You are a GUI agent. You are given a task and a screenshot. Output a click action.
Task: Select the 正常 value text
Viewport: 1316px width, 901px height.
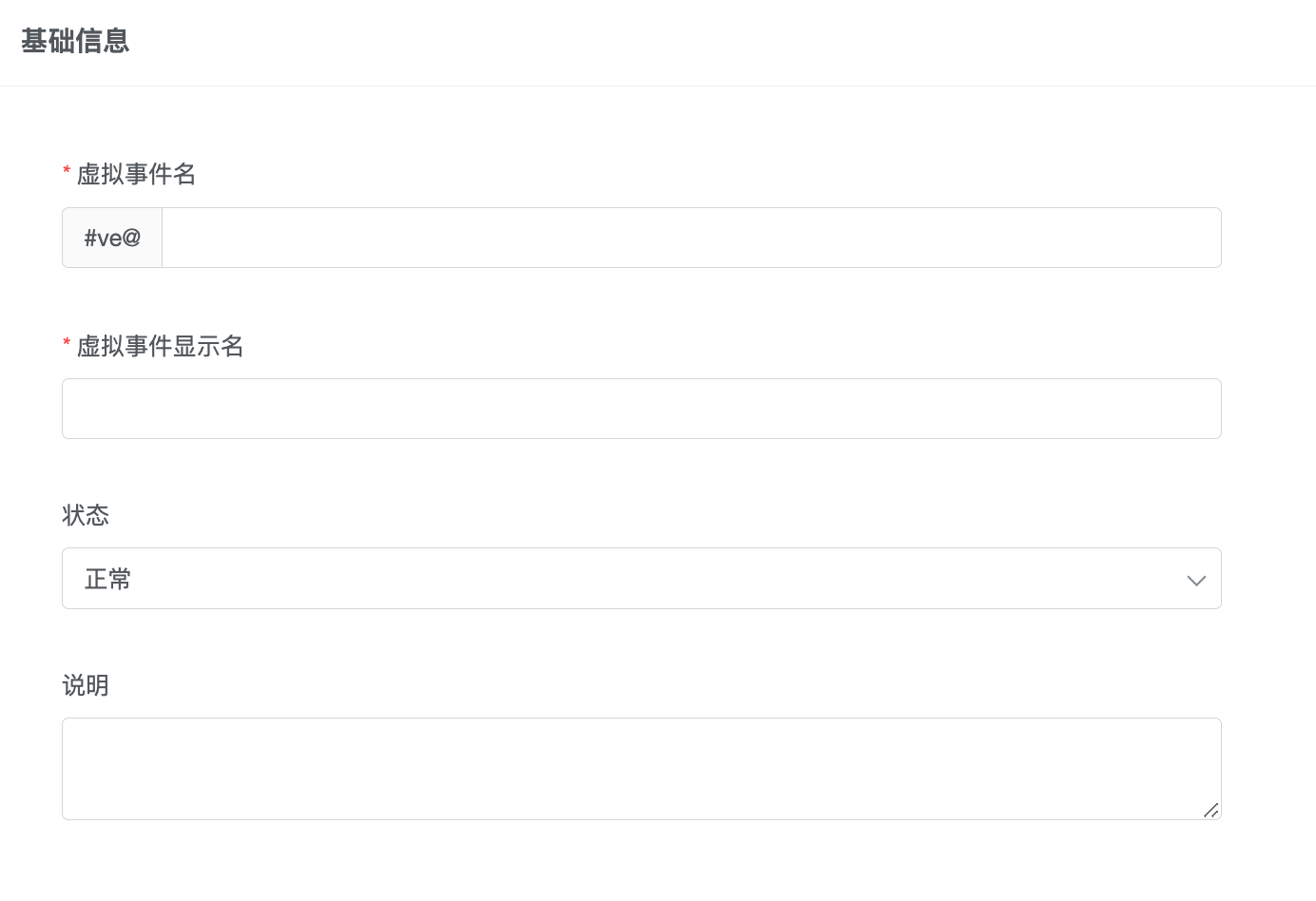(x=107, y=579)
